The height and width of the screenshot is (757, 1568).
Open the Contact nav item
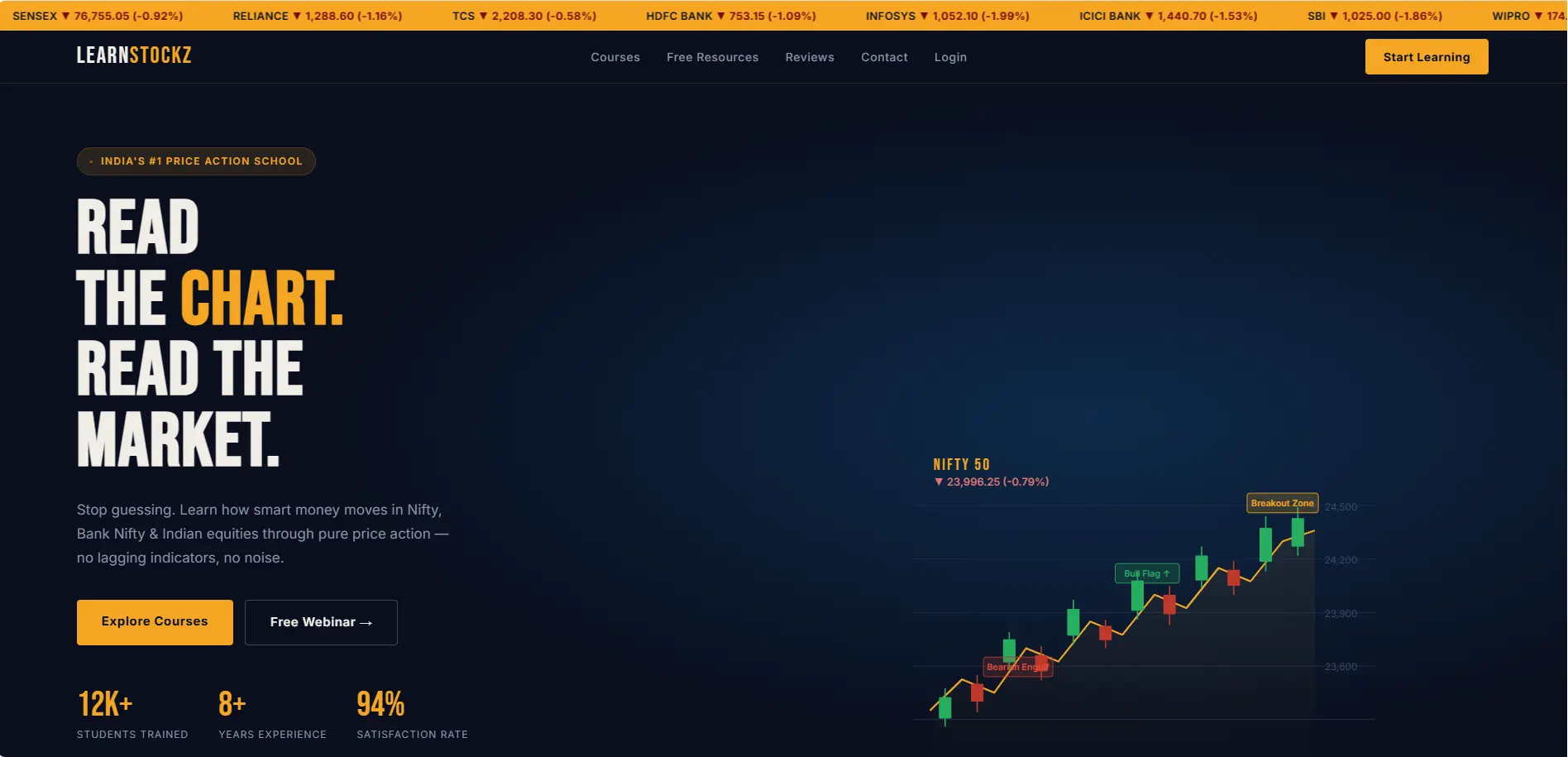click(x=884, y=57)
